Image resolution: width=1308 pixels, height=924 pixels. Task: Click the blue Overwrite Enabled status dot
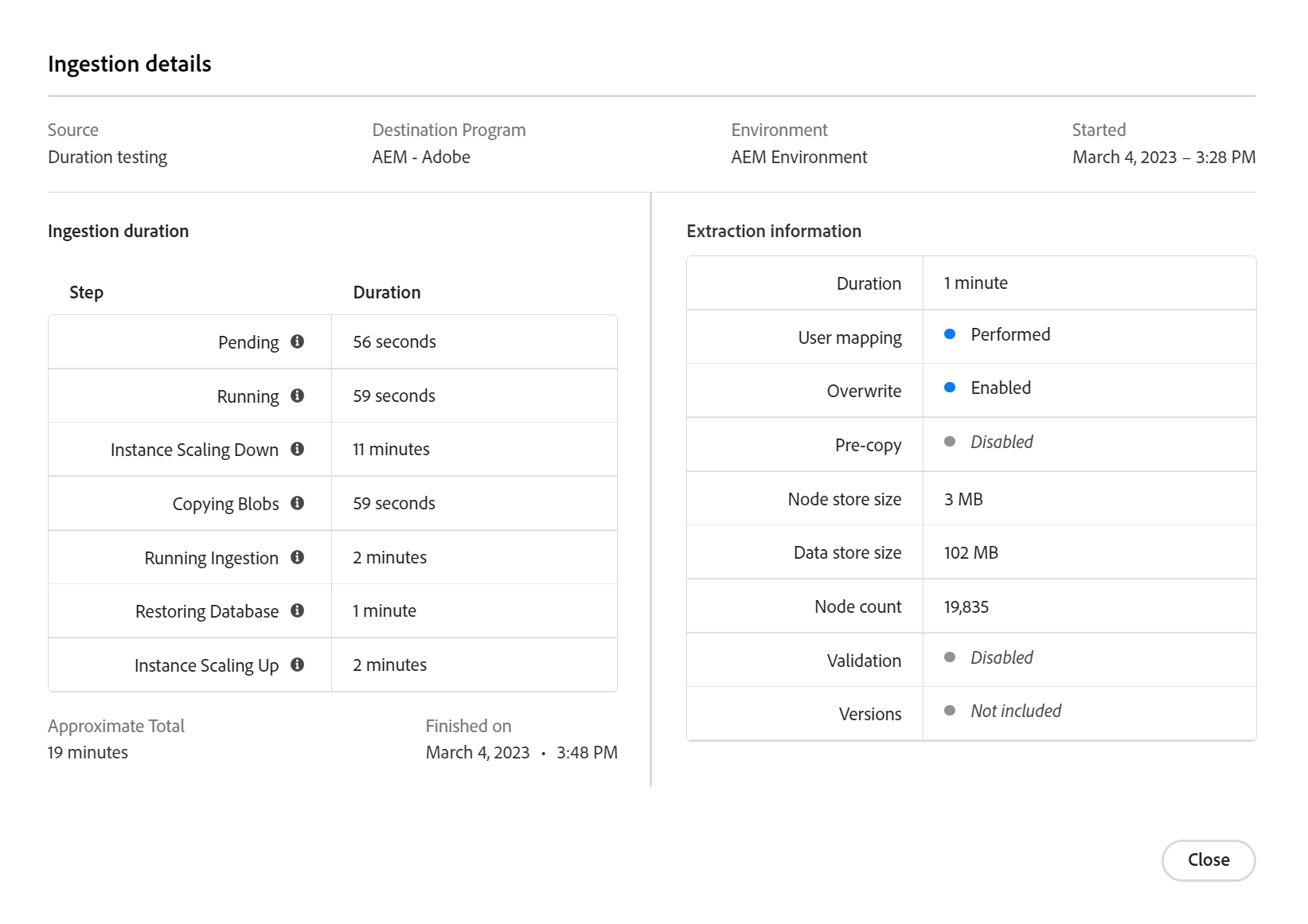pyautogui.click(x=950, y=388)
